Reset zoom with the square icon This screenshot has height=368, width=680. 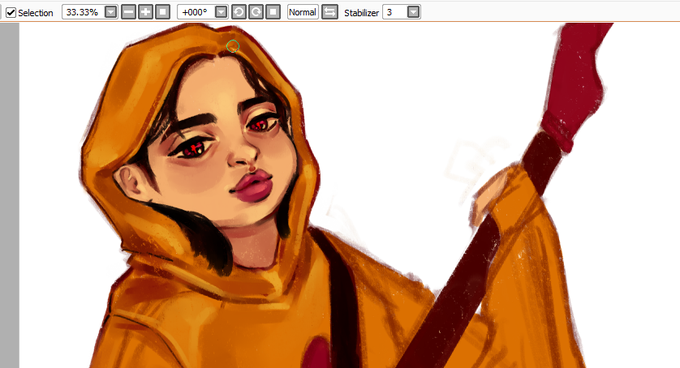(x=163, y=12)
